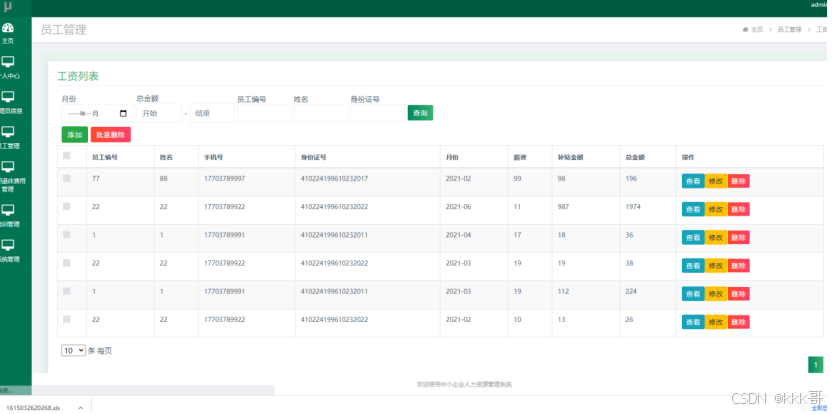Open the calendar picker in 月份 field
The width and height of the screenshot is (835, 414).
point(124,113)
